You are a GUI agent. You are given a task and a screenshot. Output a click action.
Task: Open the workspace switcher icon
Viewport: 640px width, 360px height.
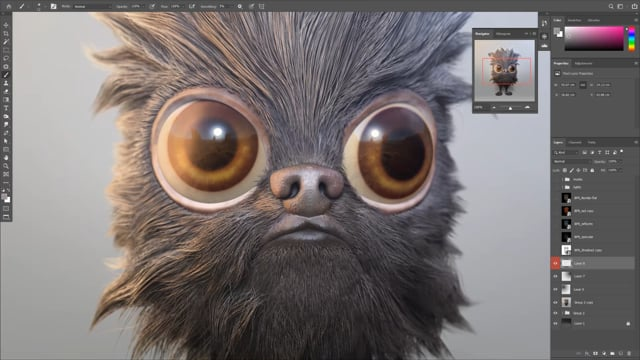click(620, 7)
